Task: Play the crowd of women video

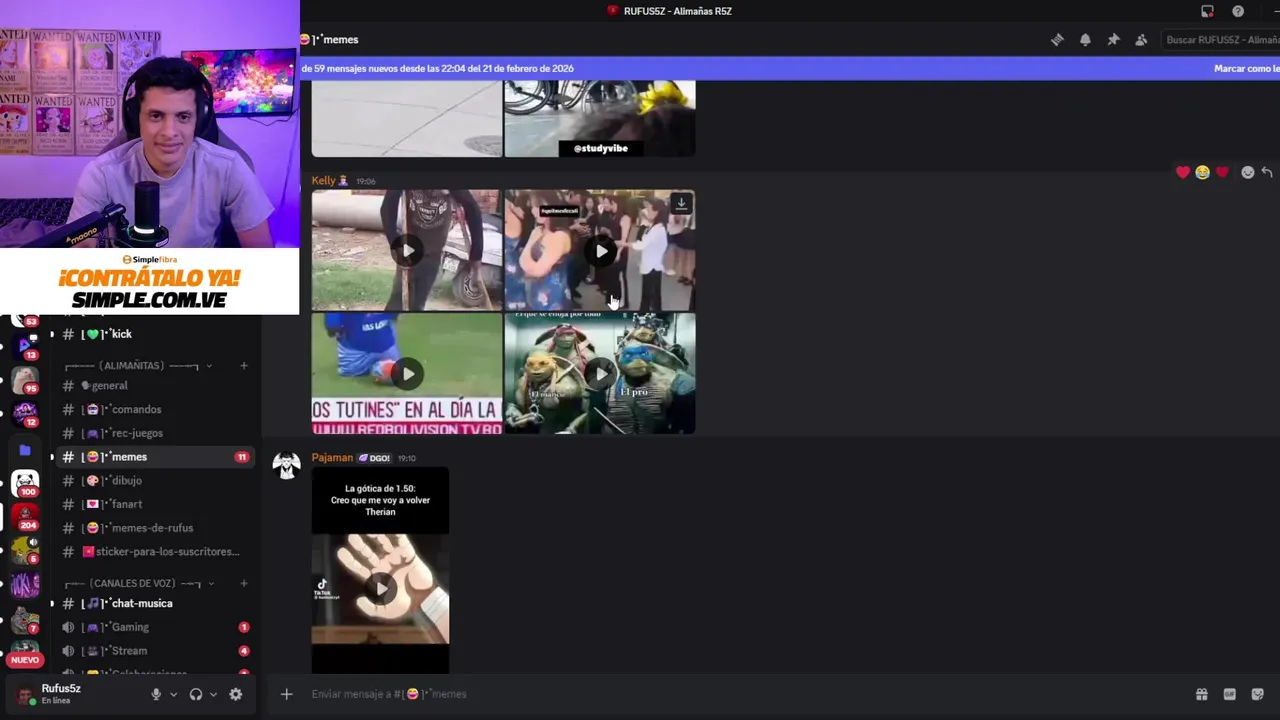Action: point(600,250)
